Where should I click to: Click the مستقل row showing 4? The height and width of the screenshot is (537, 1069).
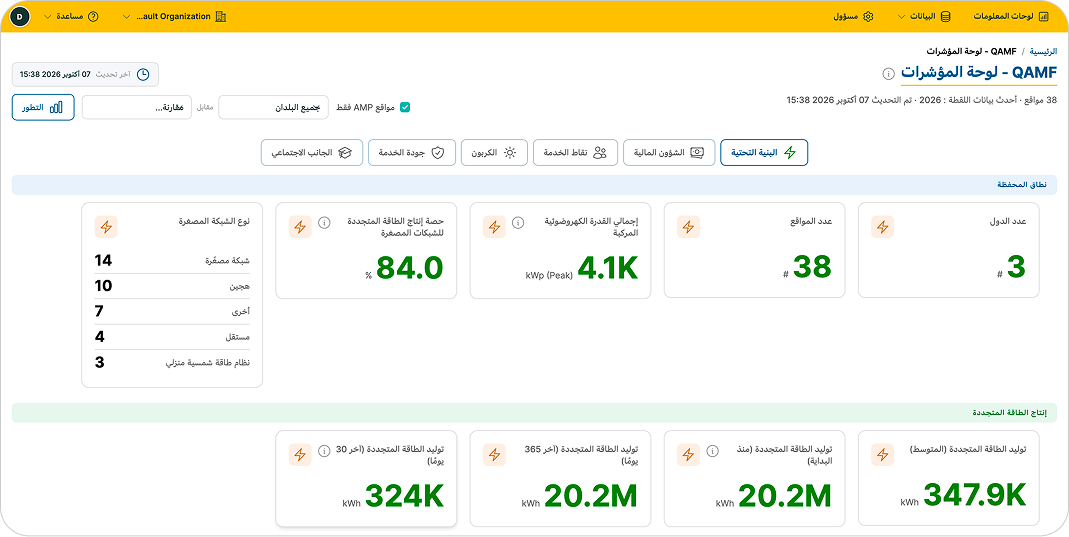tap(172, 337)
